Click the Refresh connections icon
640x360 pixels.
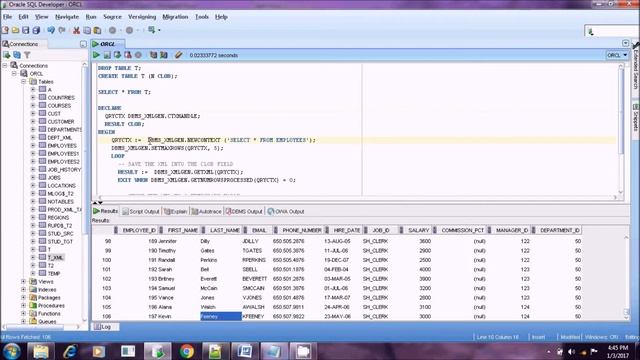click(17, 55)
